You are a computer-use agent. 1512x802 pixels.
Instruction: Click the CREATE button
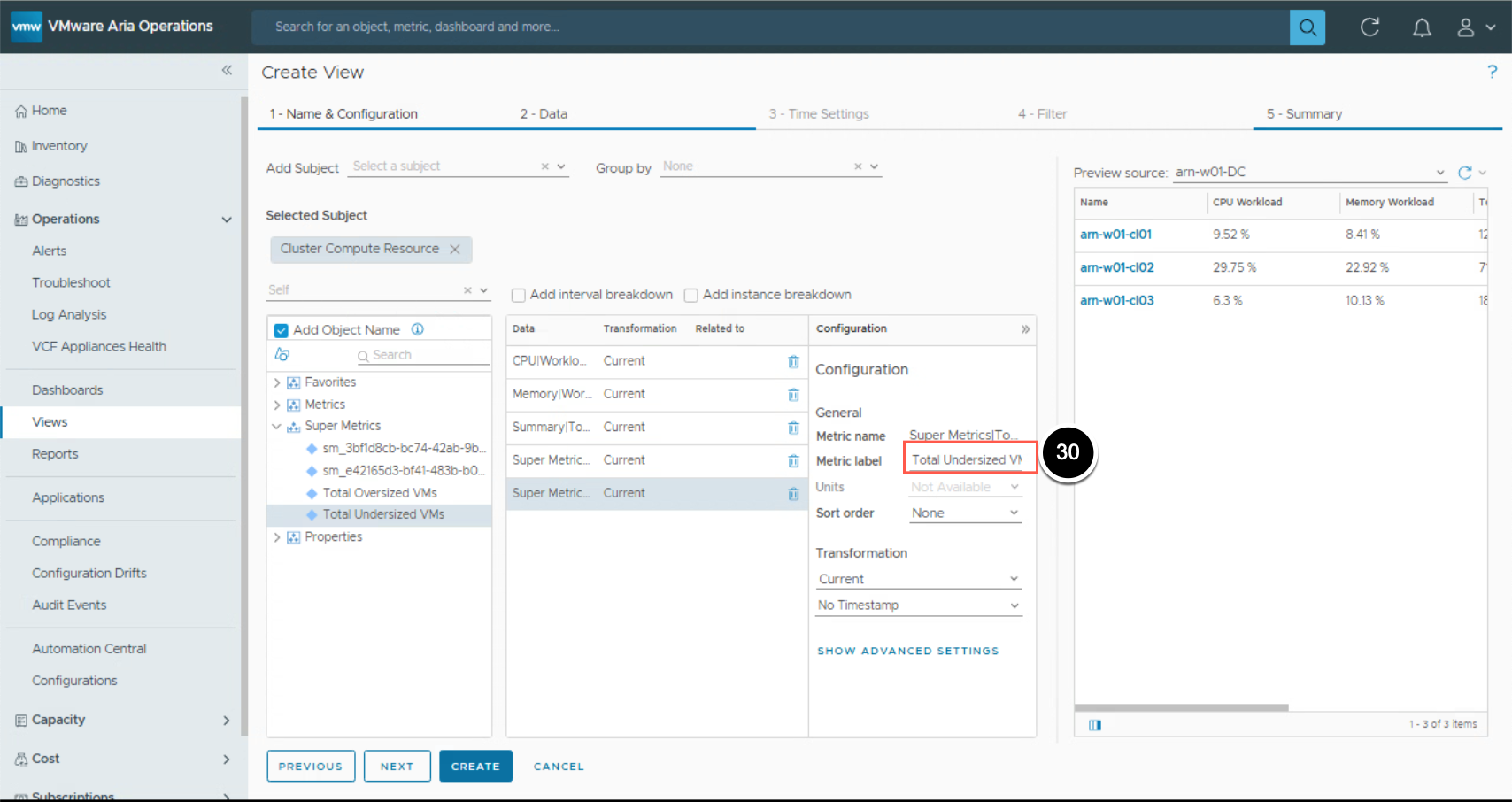pos(475,767)
